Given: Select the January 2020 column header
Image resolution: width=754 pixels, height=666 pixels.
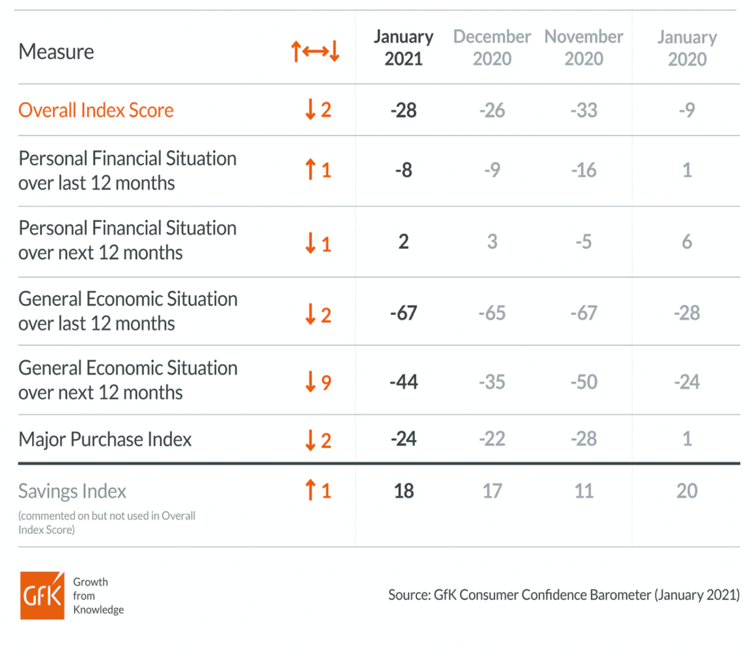Looking at the screenshot, I should [x=687, y=47].
